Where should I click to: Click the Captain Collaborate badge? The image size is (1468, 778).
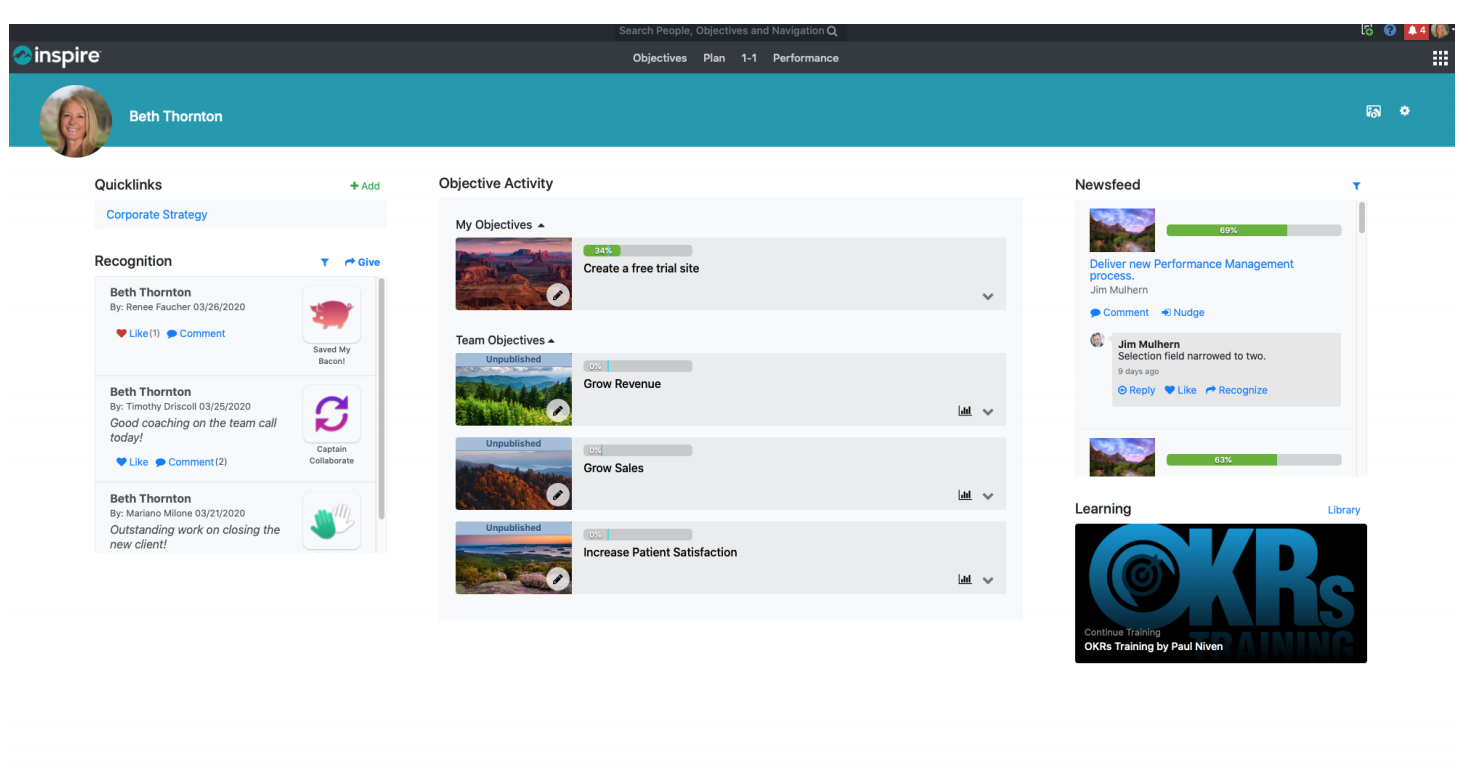pos(331,414)
